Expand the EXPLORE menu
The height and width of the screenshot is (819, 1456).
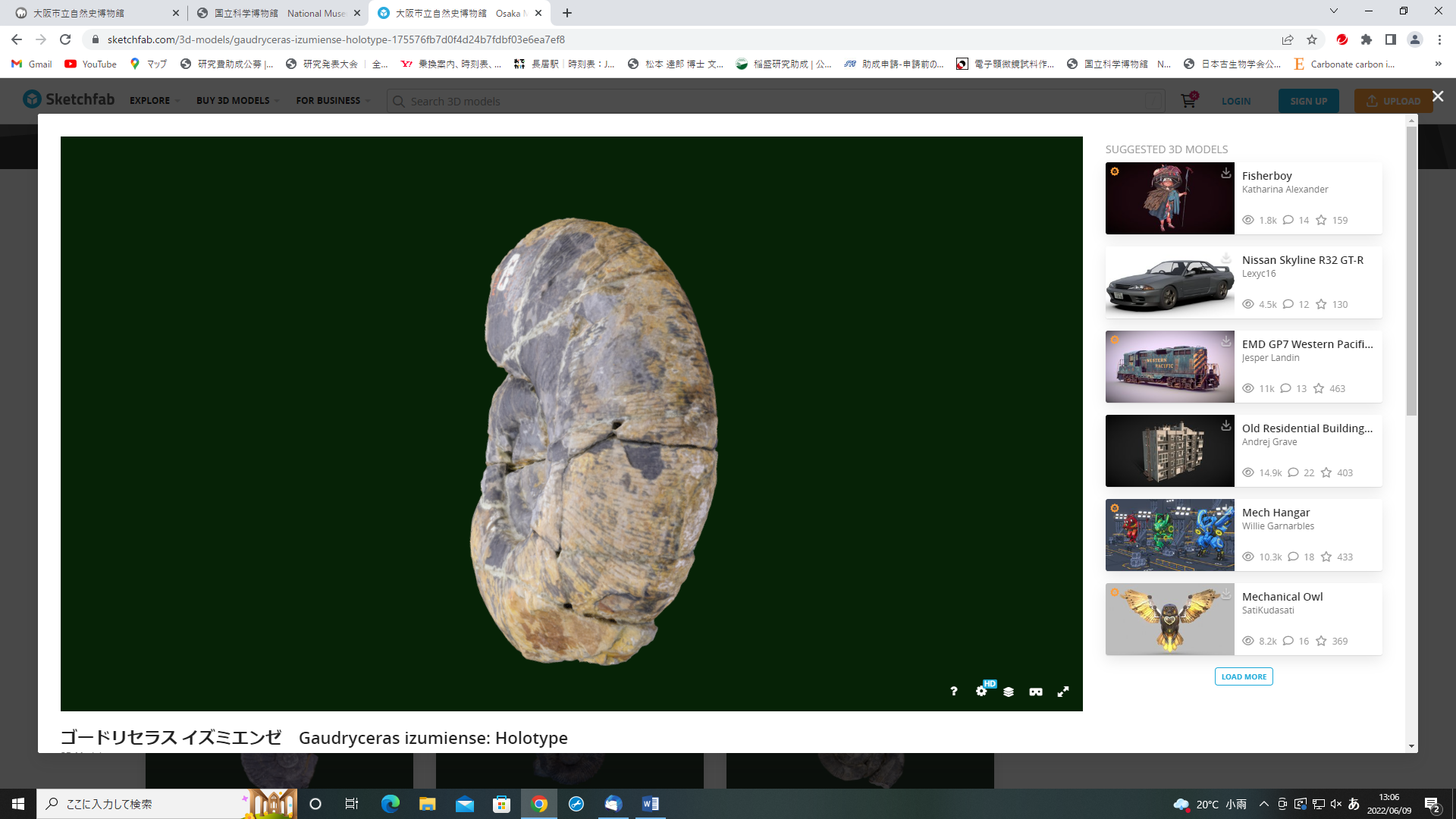[x=155, y=100]
